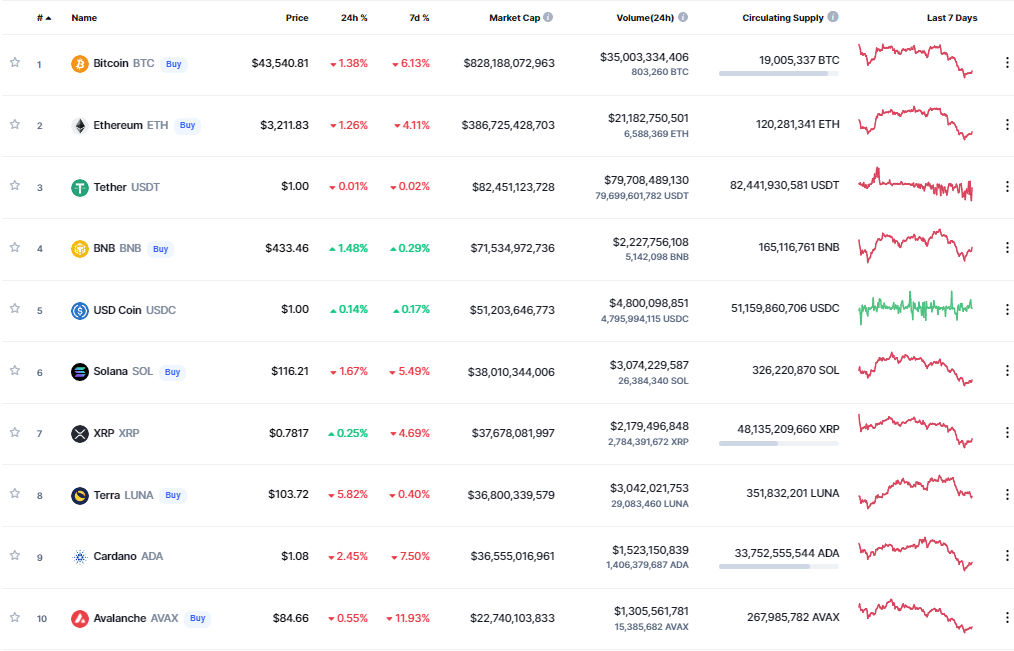The height and width of the screenshot is (651, 1014).
Task: Click the Cardano logo icon
Action: point(80,557)
